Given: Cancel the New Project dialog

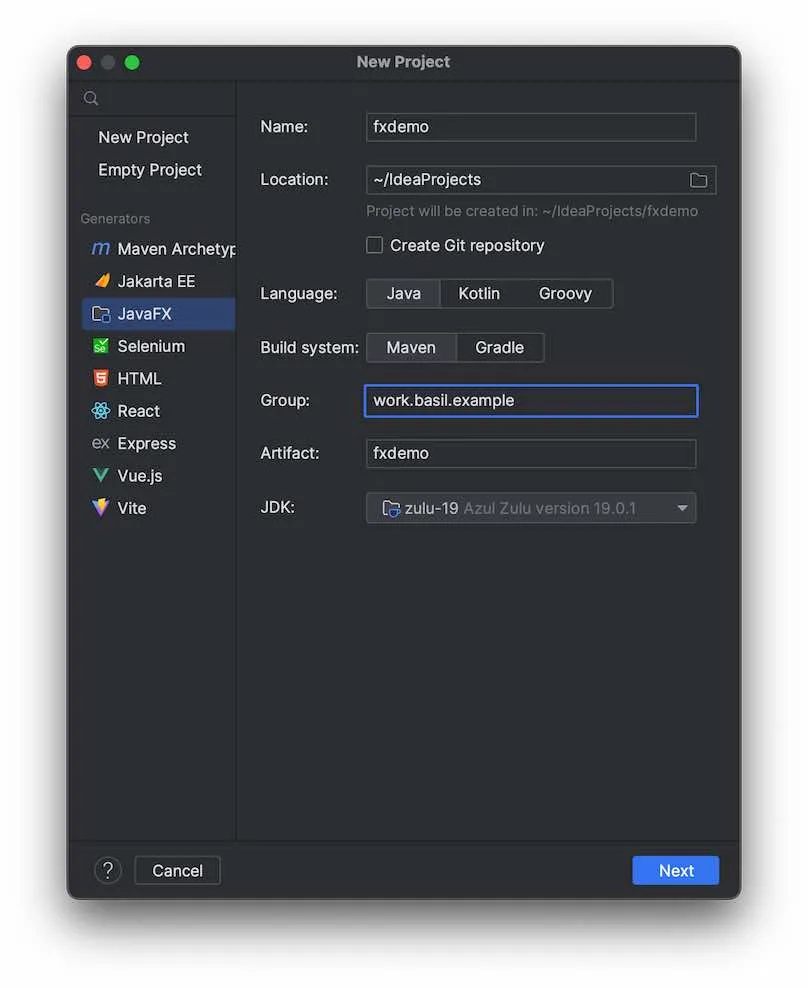Looking at the screenshot, I should point(177,870).
